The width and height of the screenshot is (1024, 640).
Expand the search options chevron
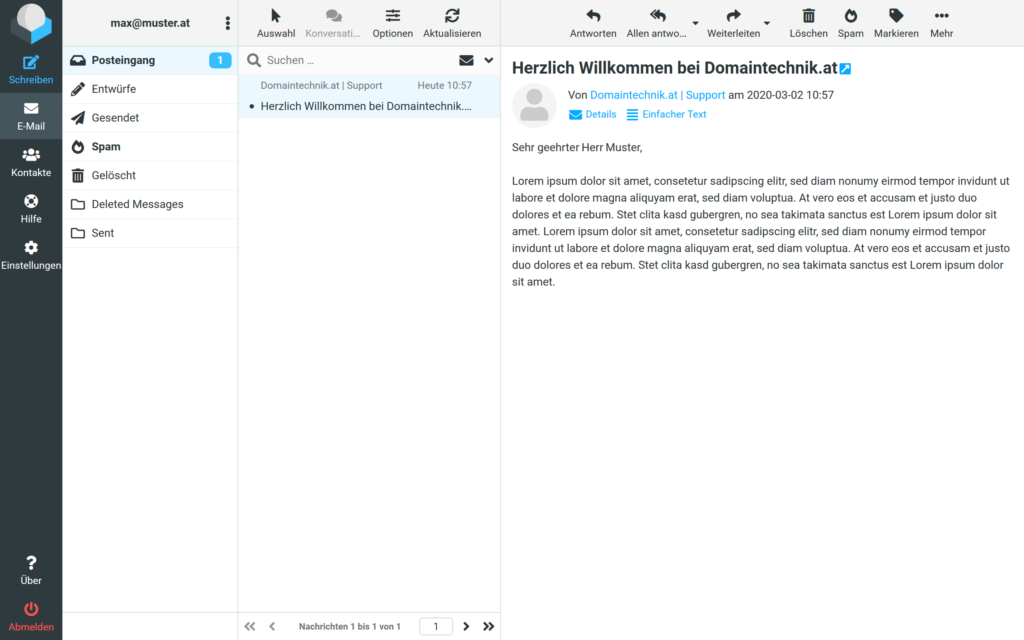(x=489, y=60)
